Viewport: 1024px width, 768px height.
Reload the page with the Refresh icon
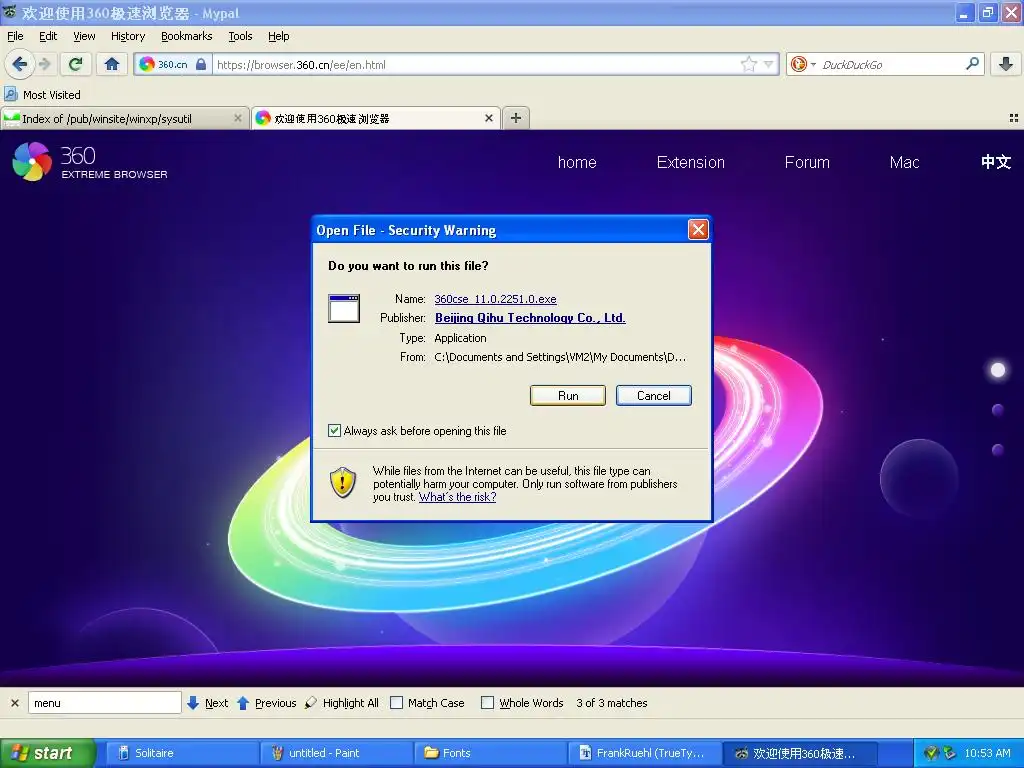[75, 64]
